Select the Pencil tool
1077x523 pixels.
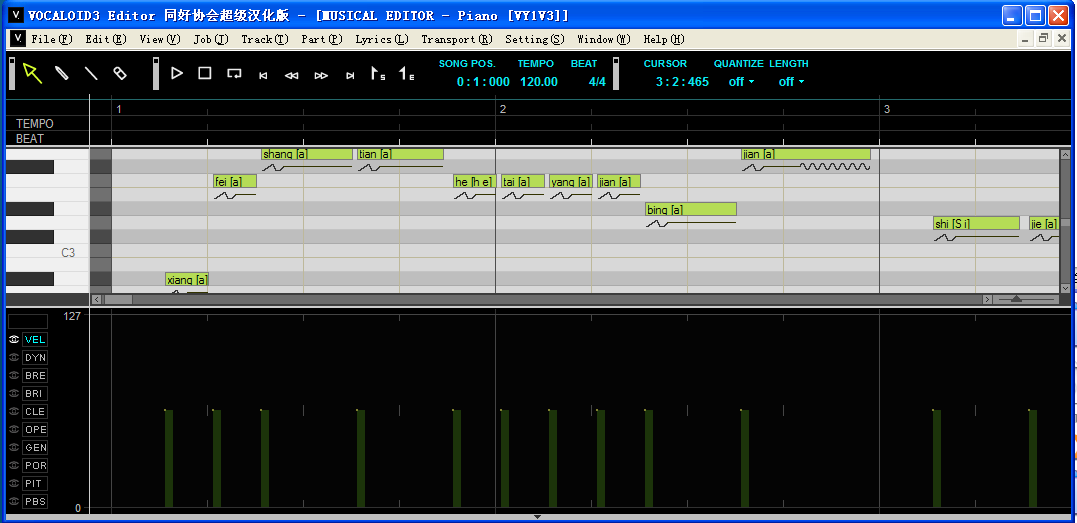(x=62, y=73)
